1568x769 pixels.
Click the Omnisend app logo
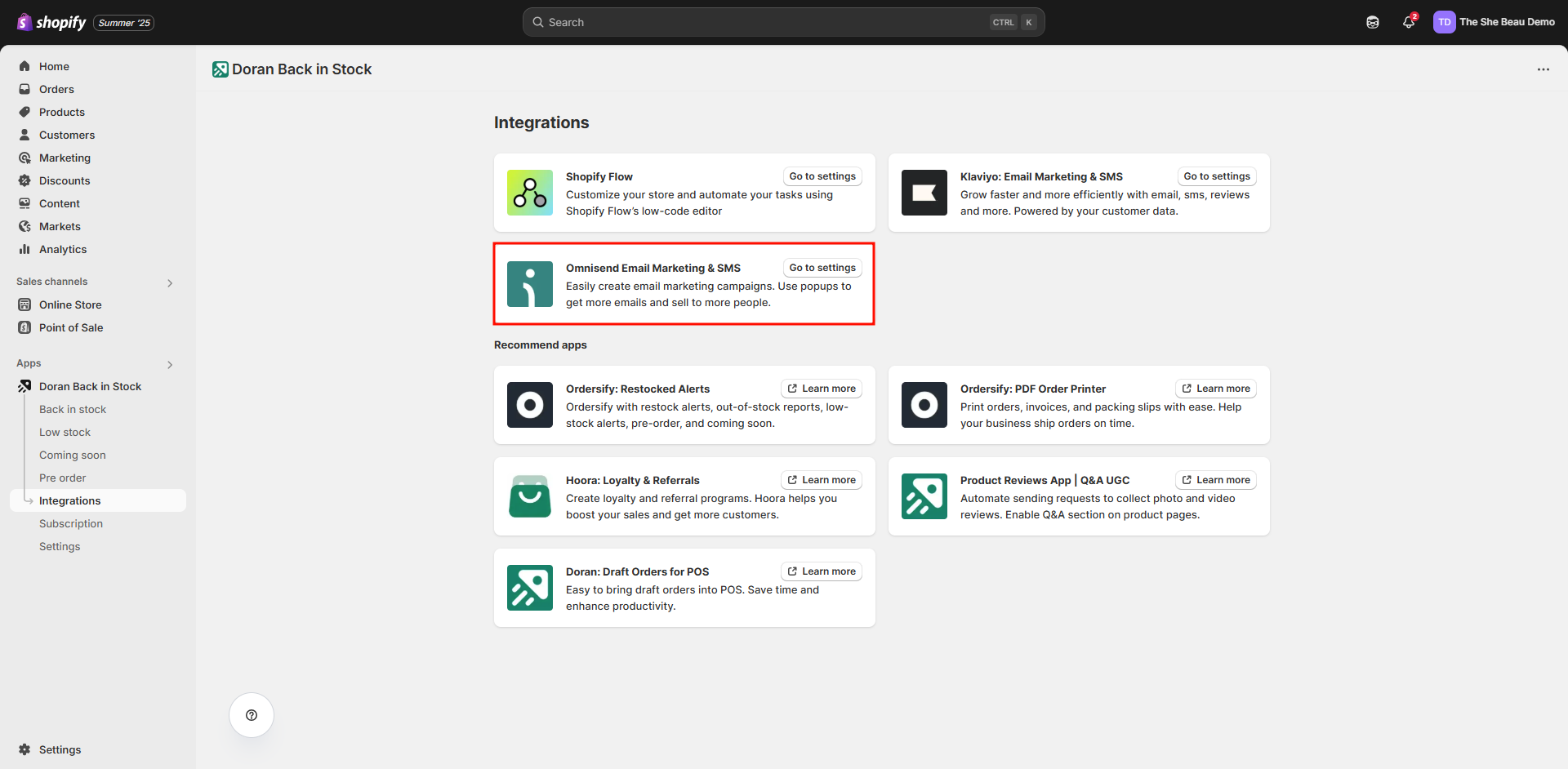(530, 284)
